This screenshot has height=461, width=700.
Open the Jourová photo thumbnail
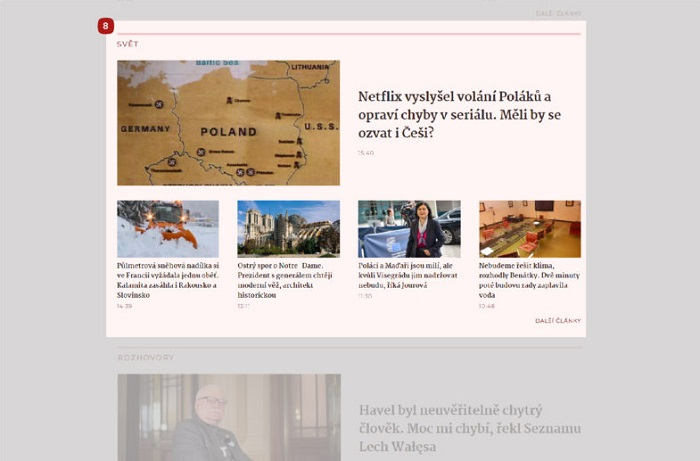click(409, 229)
